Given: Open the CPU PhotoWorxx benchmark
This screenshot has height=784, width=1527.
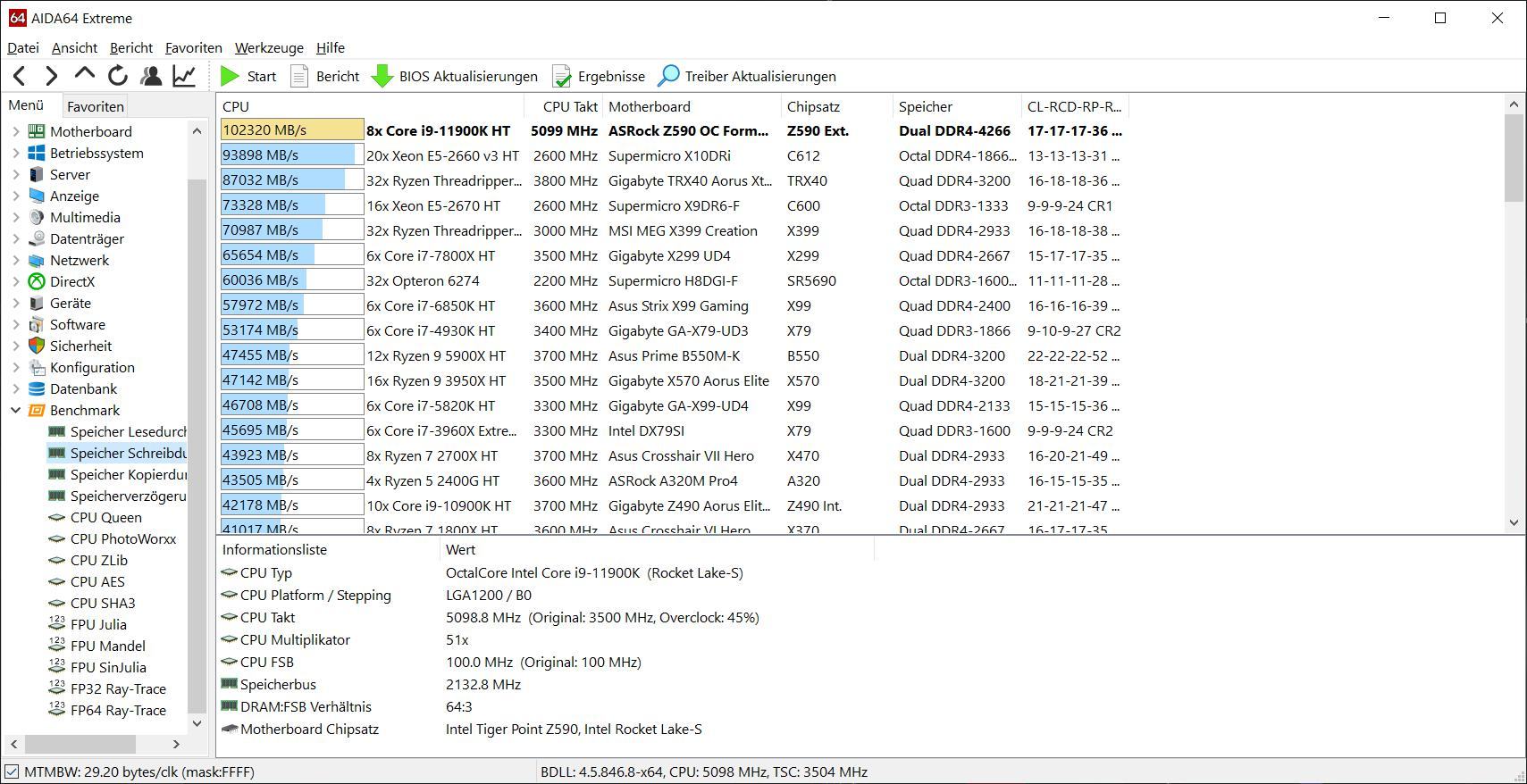Looking at the screenshot, I should tap(123, 538).
